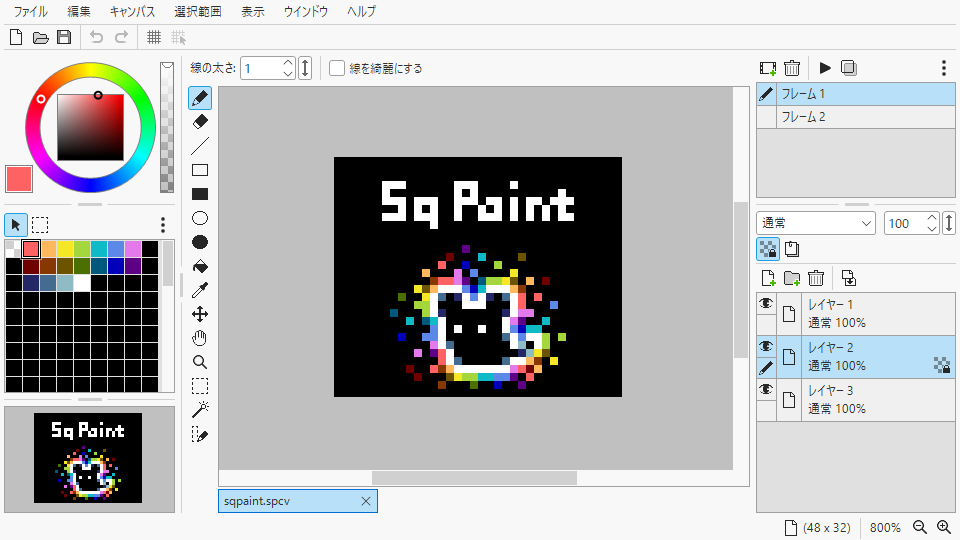Open the キャンバス menu
960x540 pixels.
pyautogui.click(x=132, y=12)
